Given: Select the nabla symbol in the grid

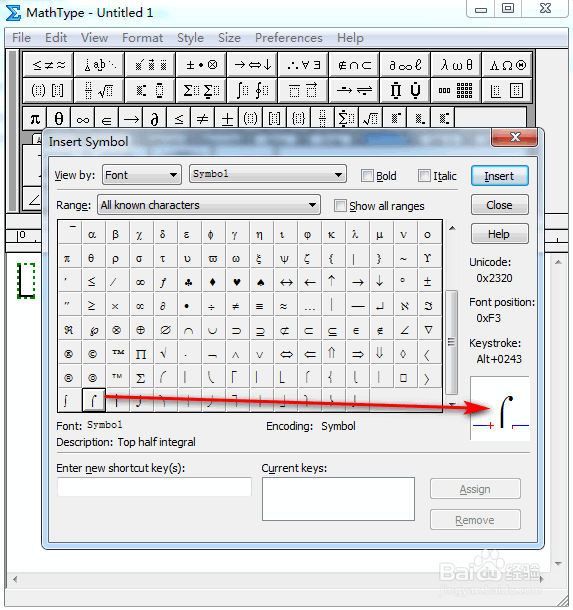Looking at the screenshot, I should pos(428,330).
